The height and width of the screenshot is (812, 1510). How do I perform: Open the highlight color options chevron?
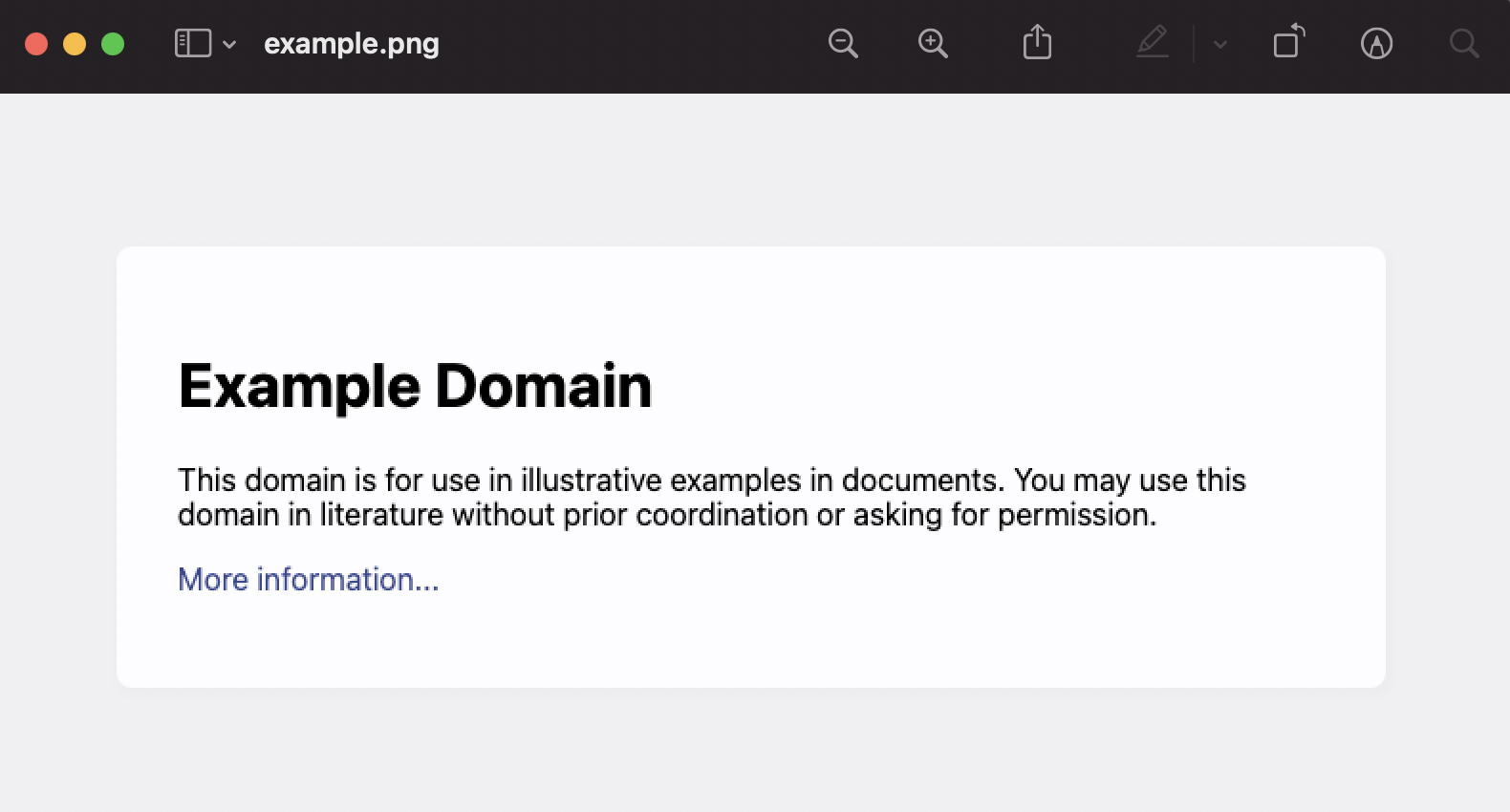[1220, 44]
